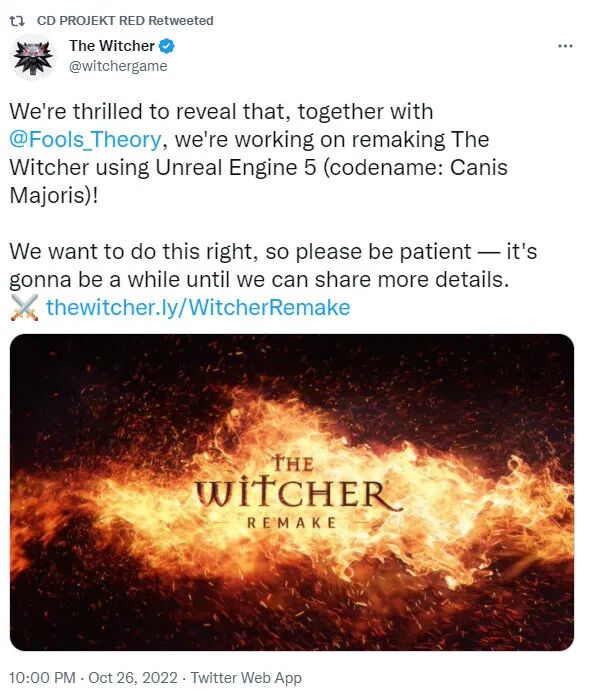Click the Twitter Web App source label

pyautogui.click(x=246, y=677)
